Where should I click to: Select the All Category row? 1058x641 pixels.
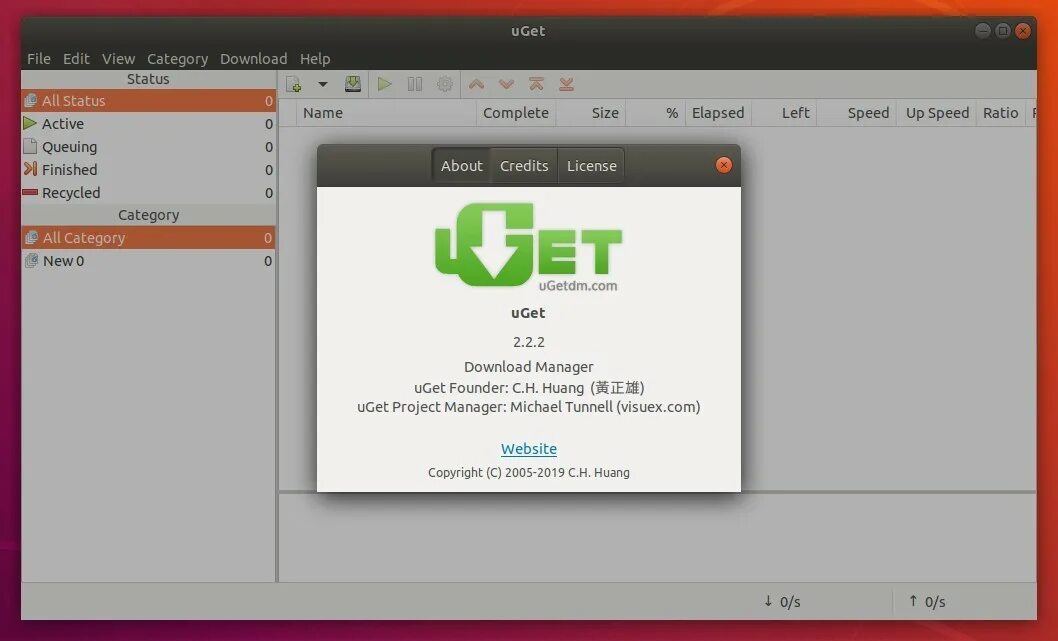pyautogui.click(x=148, y=238)
